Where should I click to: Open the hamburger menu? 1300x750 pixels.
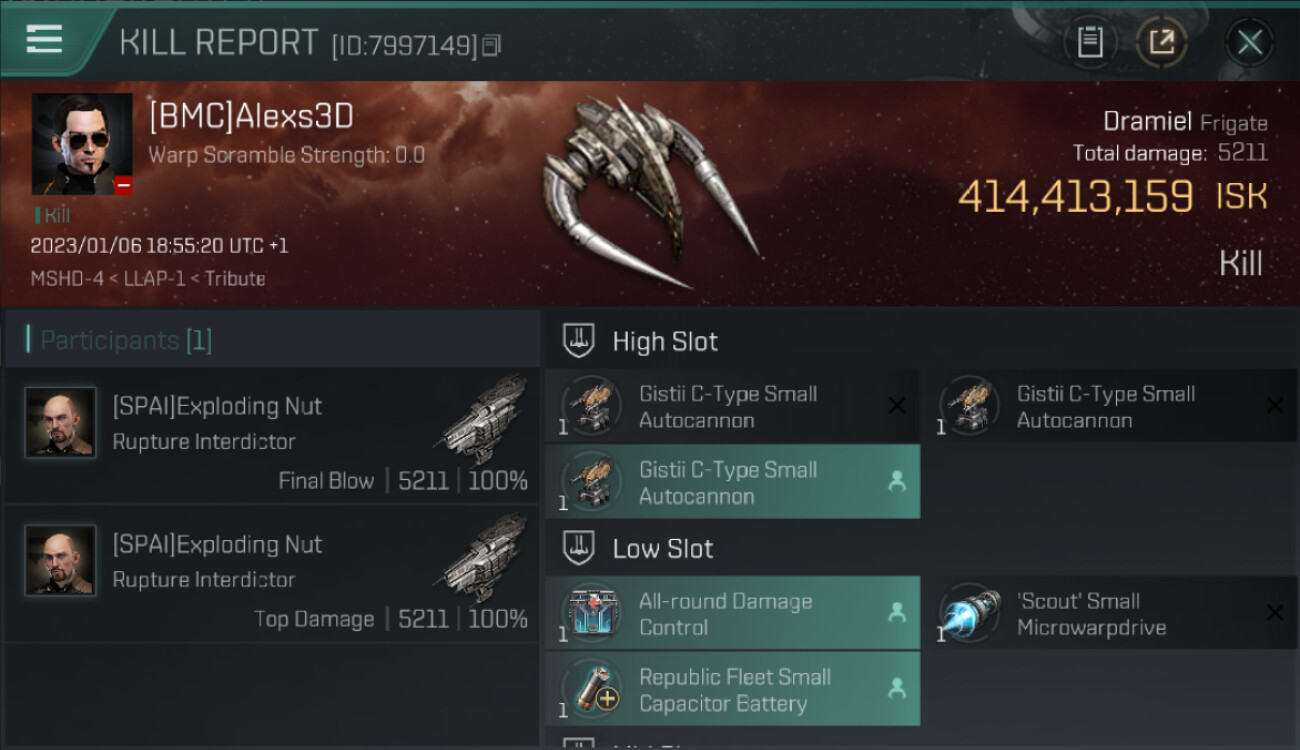(x=44, y=40)
